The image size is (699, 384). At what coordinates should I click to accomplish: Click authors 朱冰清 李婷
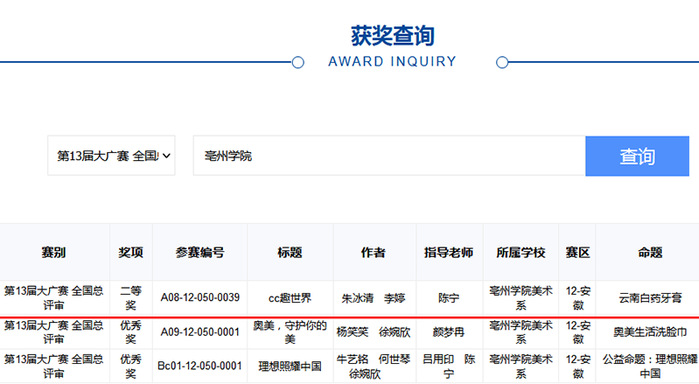coord(374,298)
